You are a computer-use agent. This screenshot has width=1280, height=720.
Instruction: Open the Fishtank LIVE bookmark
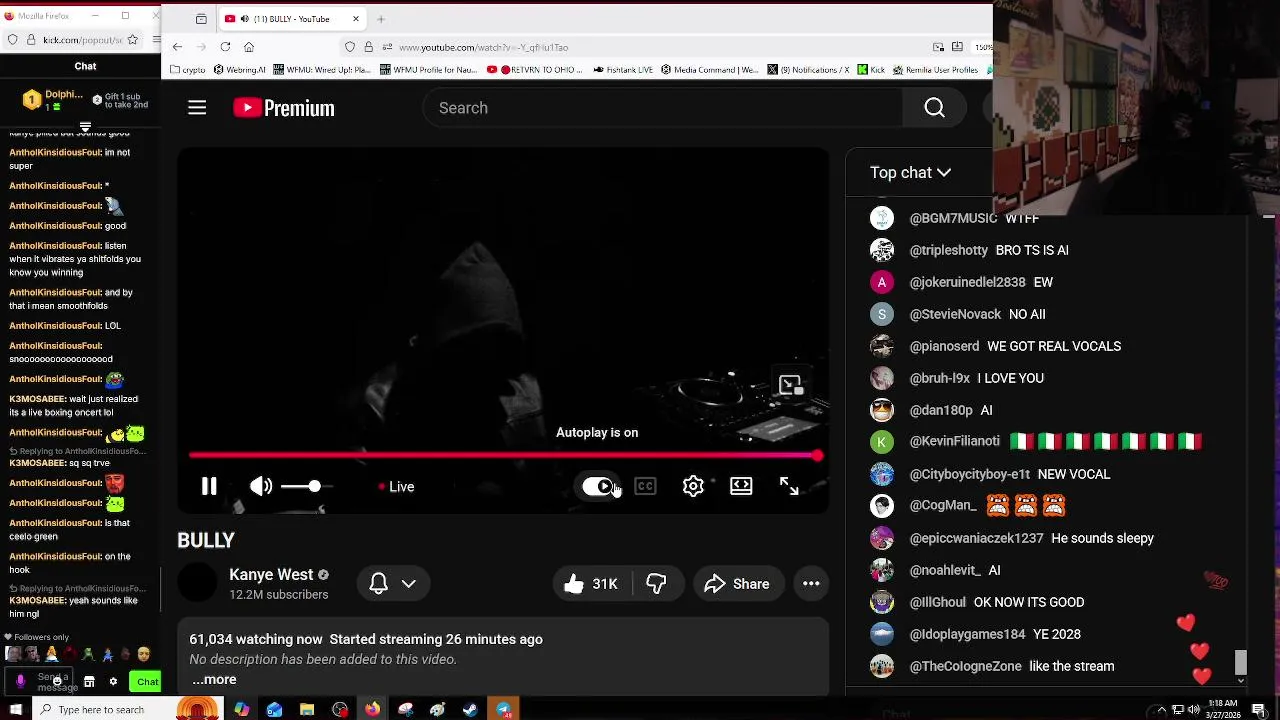pos(623,70)
